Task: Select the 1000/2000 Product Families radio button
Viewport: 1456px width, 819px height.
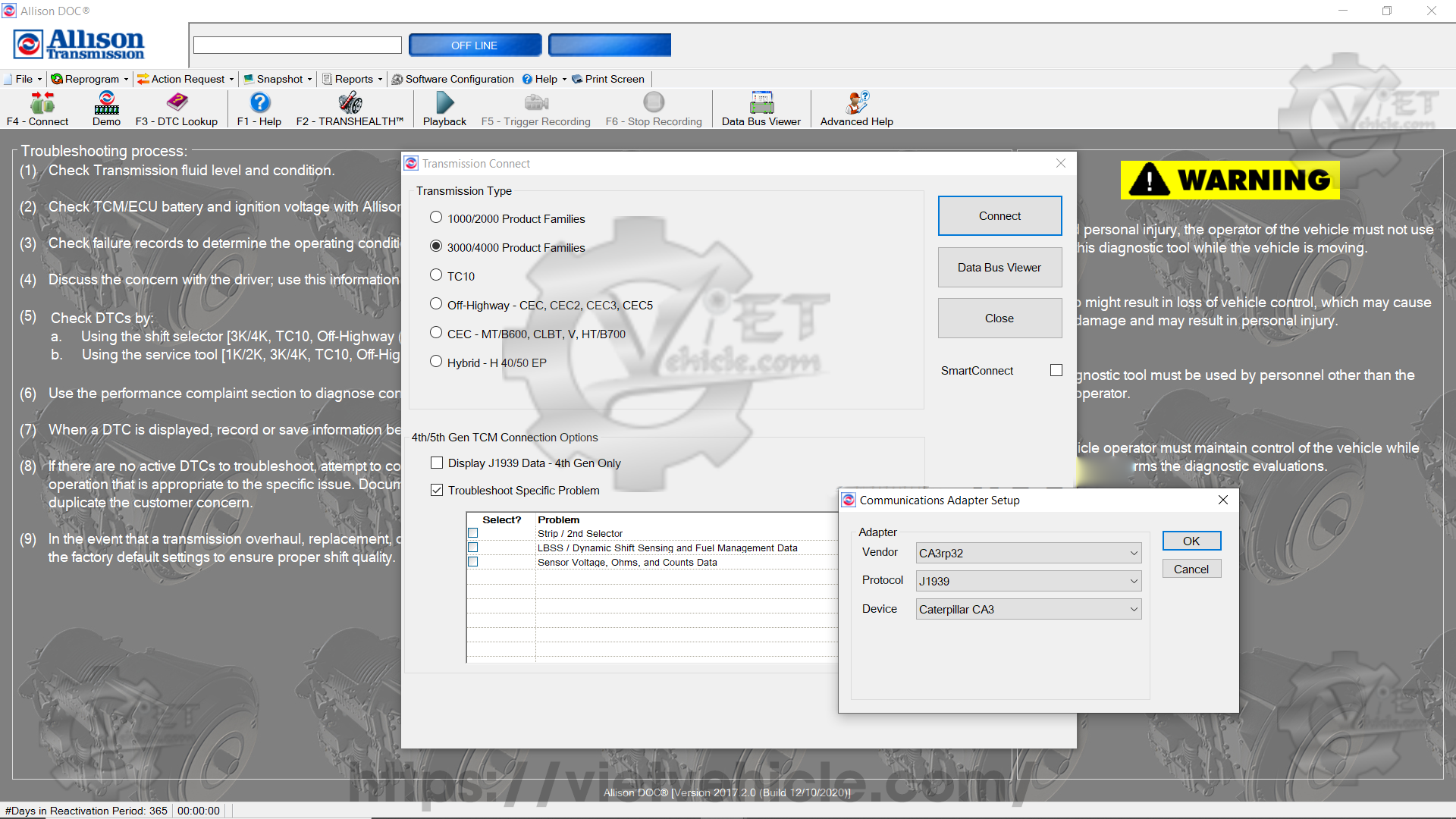Action: coord(436,218)
